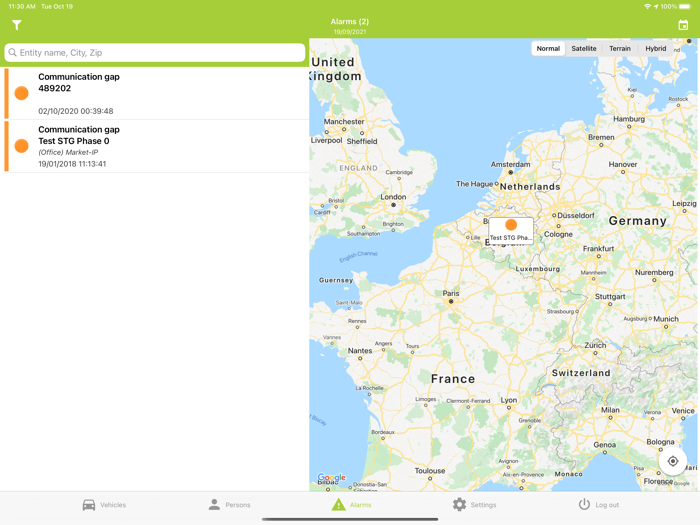Tap the Luxembourg label on map
This screenshot has height=525, width=700.
tap(538, 269)
